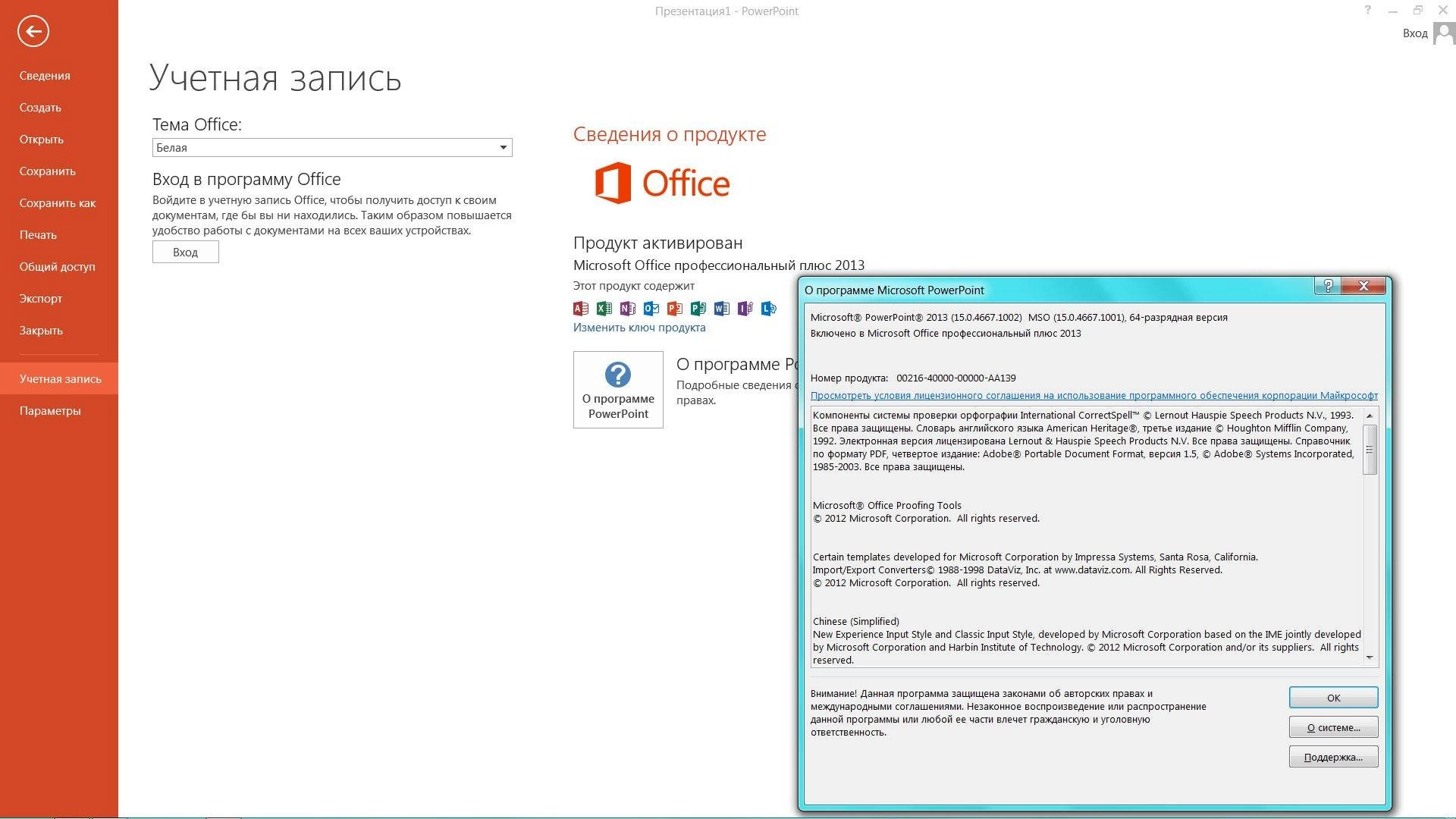This screenshot has width=1456, height=819.
Task: Select Экспорт in the sidebar
Action: point(41,299)
